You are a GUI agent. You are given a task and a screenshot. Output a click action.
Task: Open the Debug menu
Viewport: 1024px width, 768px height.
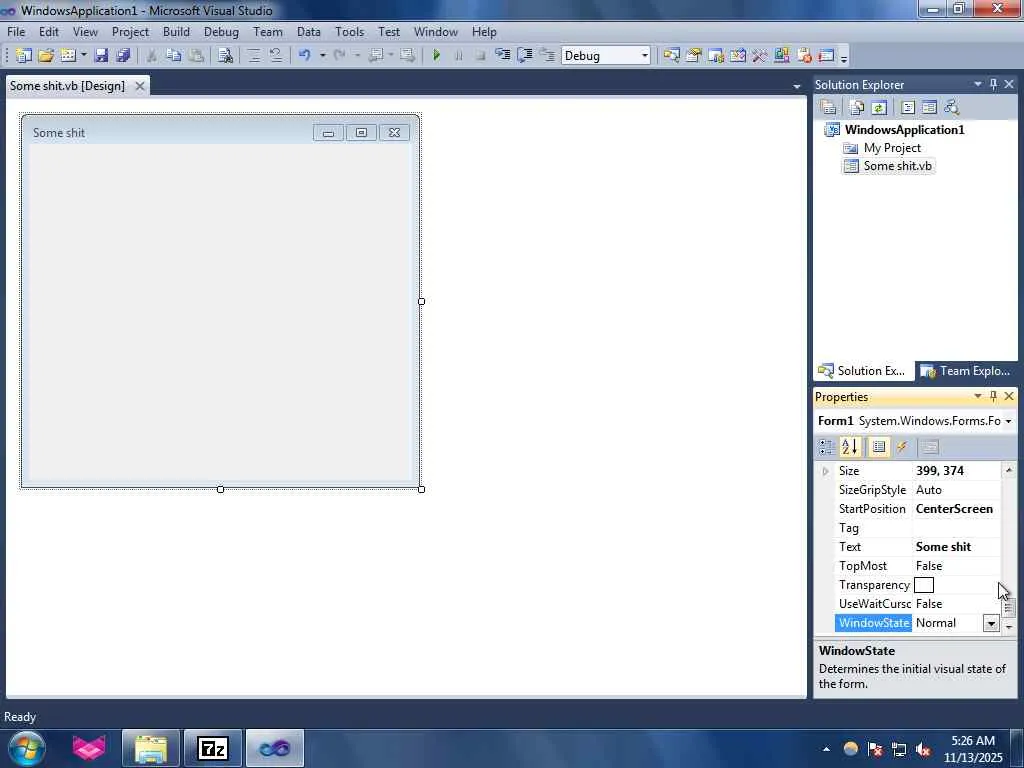click(221, 31)
